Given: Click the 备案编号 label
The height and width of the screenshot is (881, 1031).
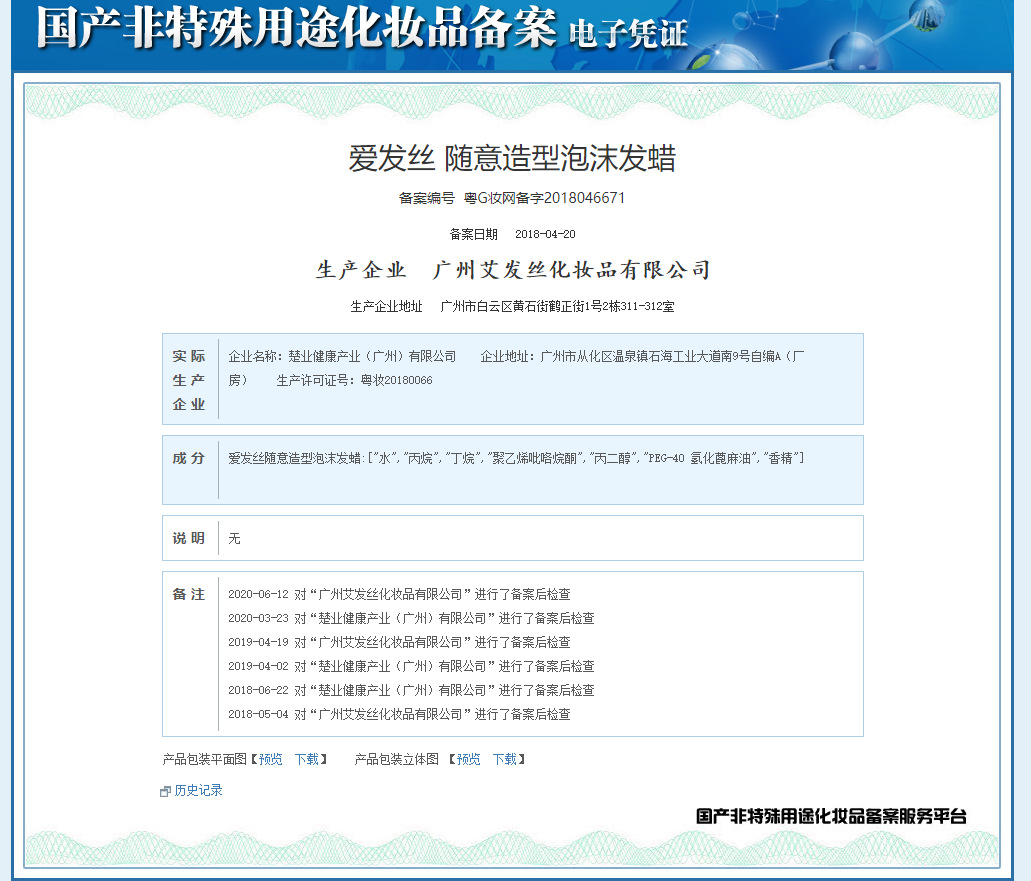Looking at the screenshot, I should coord(427,198).
